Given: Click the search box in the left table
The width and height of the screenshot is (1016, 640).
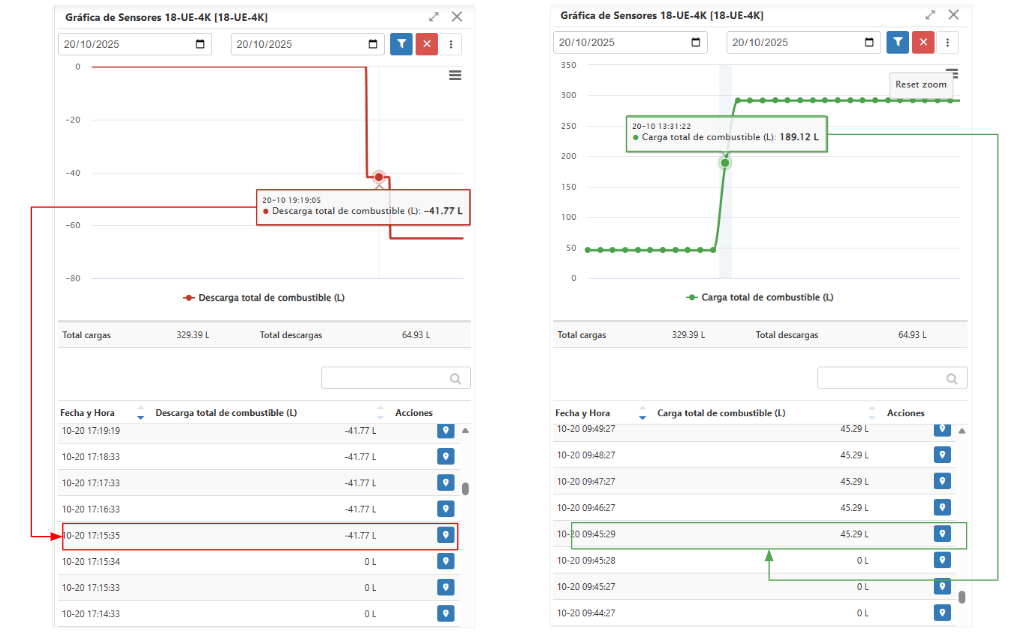Looking at the screenshot, I should [x=396, y=378].
